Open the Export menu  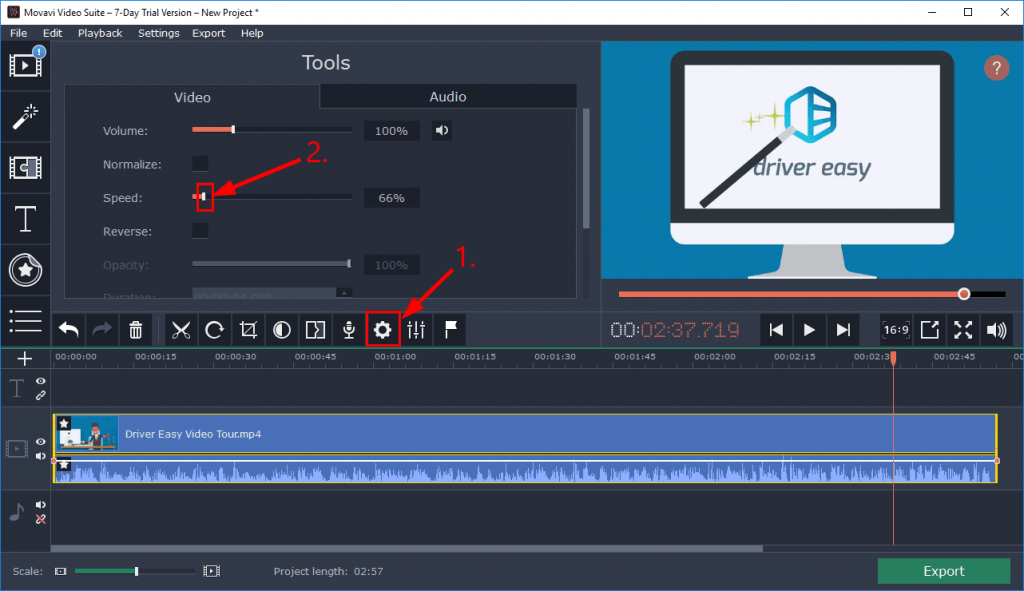coord(208,33)
